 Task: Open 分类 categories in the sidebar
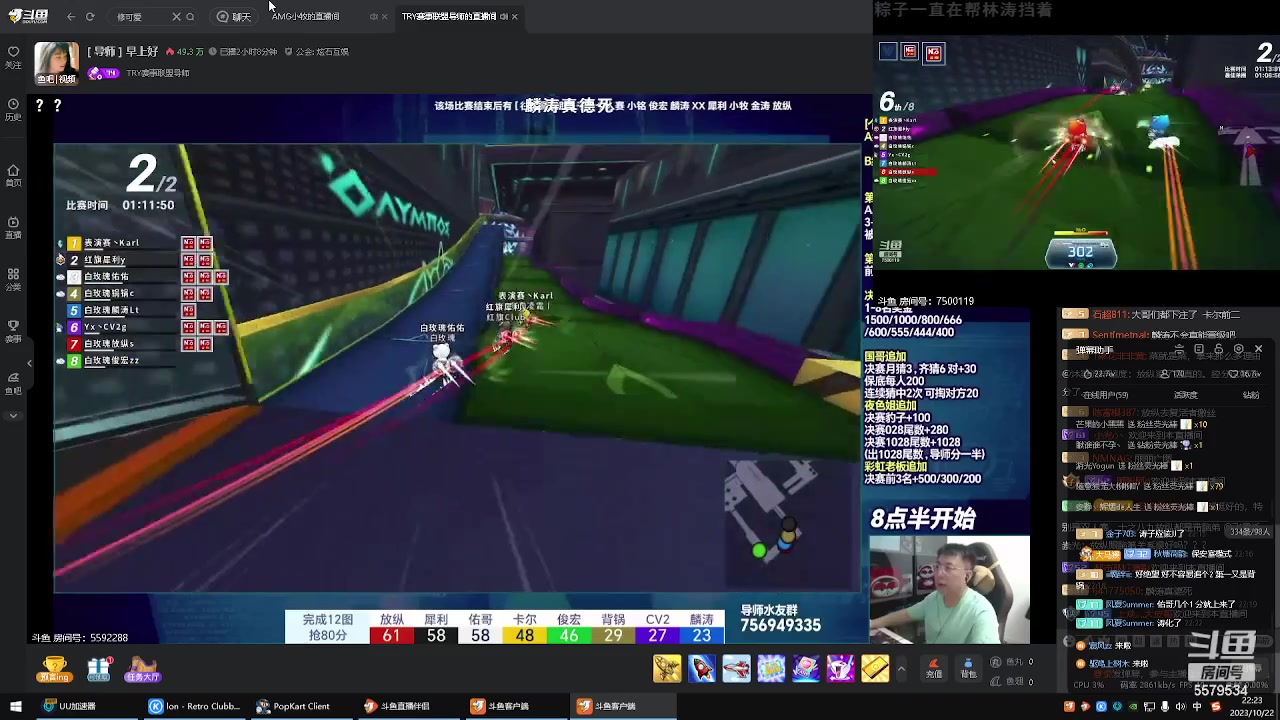[x=13, y=279]
